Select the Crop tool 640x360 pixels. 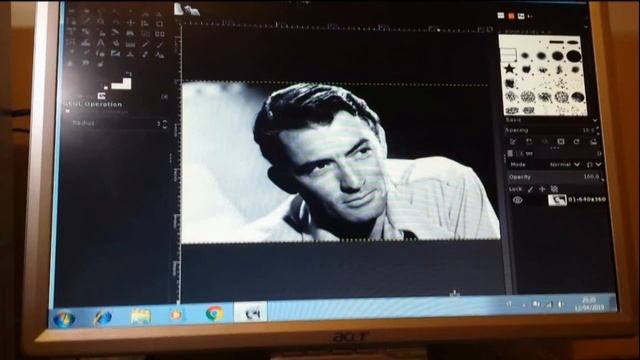coord(160,23)
